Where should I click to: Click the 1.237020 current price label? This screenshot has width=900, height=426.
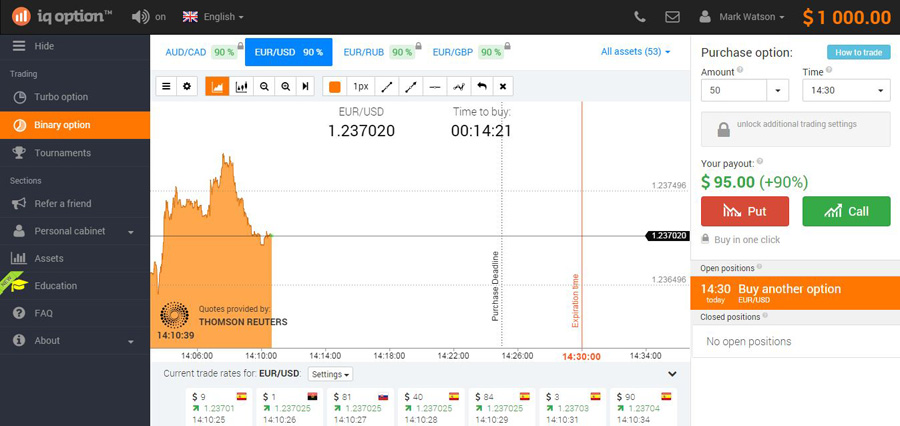(x=668, y=235)
